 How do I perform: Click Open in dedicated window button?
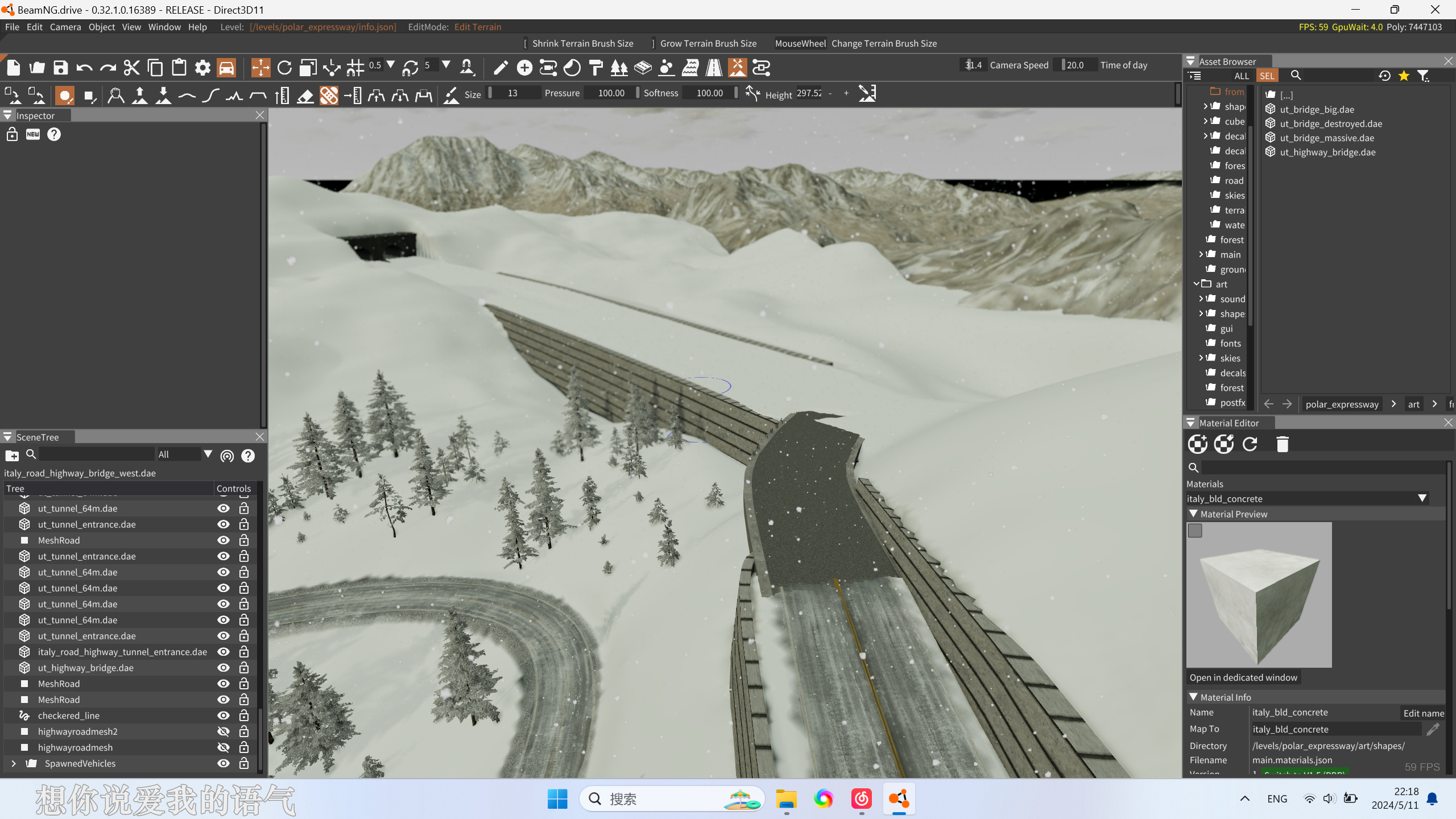pos(1243,677)
